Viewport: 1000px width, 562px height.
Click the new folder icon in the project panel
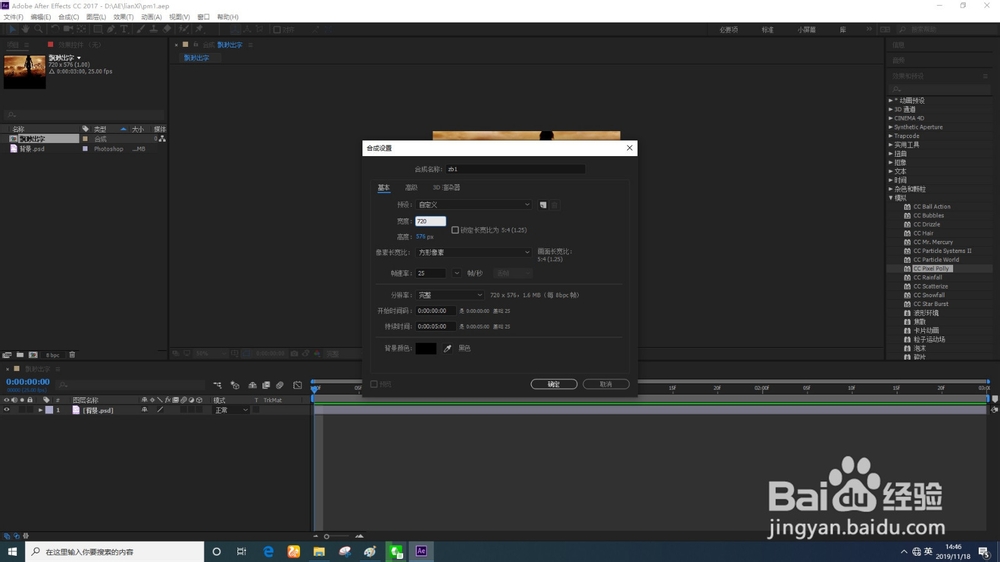(x=20, y=355)
